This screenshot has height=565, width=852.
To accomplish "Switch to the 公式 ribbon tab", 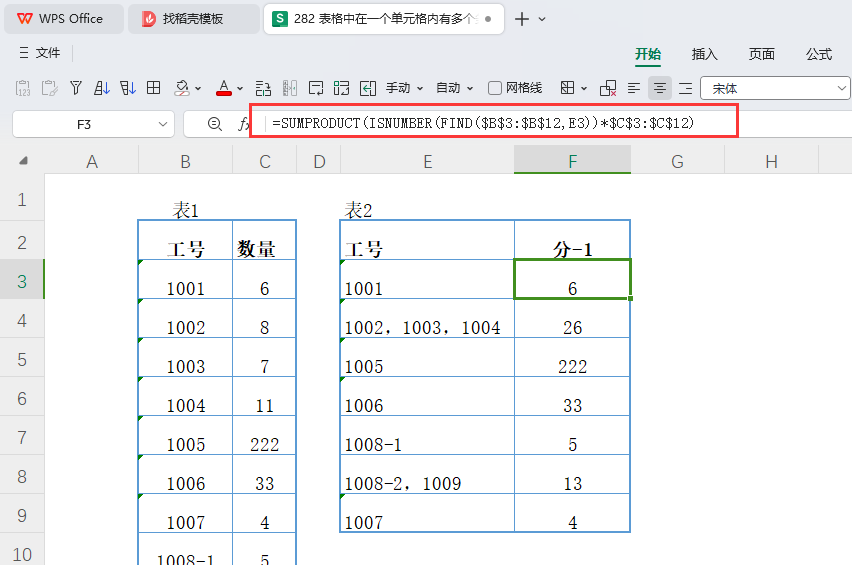I will click(819, 54).
